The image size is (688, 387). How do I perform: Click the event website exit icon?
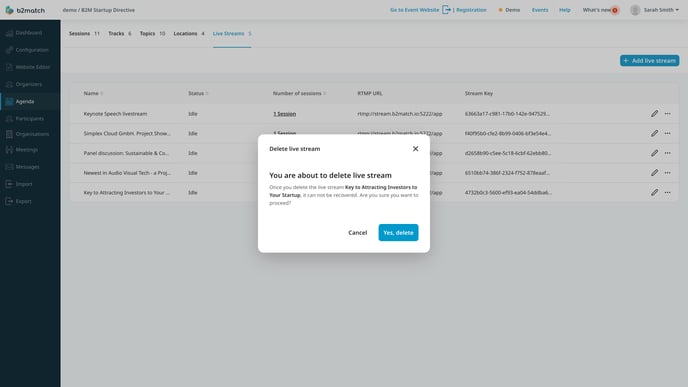click(x=446, y=10)
